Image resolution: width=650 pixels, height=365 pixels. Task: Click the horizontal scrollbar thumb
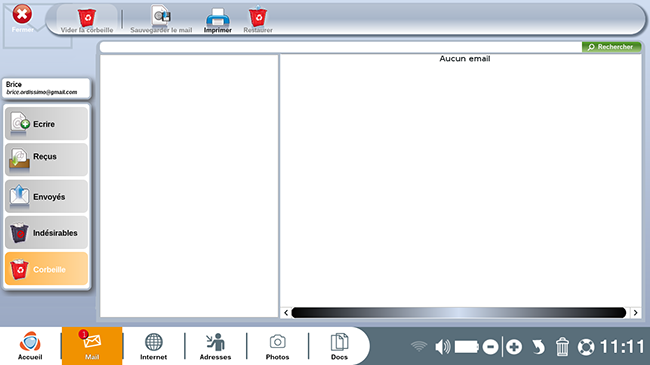[x=459, y=313]
